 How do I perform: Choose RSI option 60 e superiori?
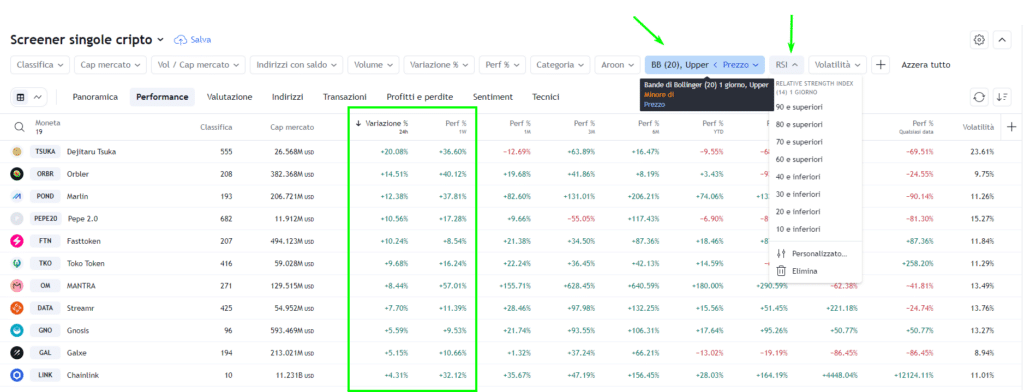(816, 159)
